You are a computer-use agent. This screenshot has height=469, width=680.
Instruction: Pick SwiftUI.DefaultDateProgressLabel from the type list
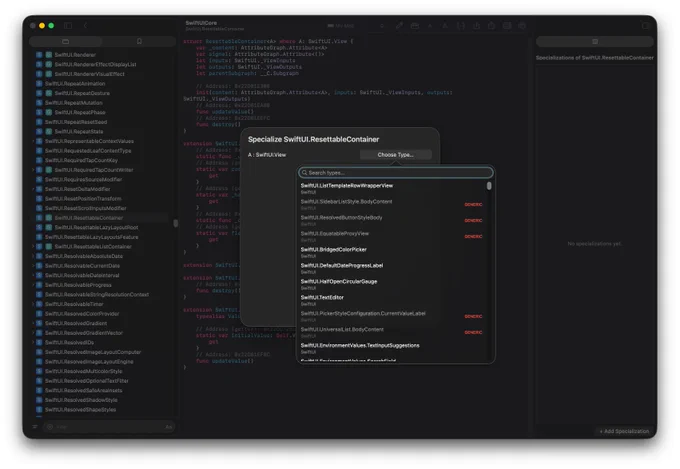tap(392, 268)
